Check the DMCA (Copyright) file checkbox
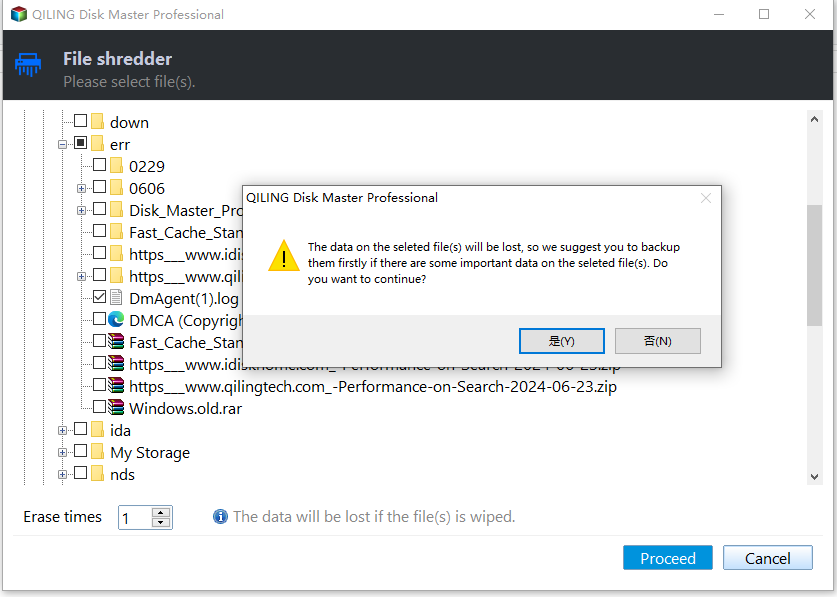This screenshot has width=837, height=597. pos(100,319)
